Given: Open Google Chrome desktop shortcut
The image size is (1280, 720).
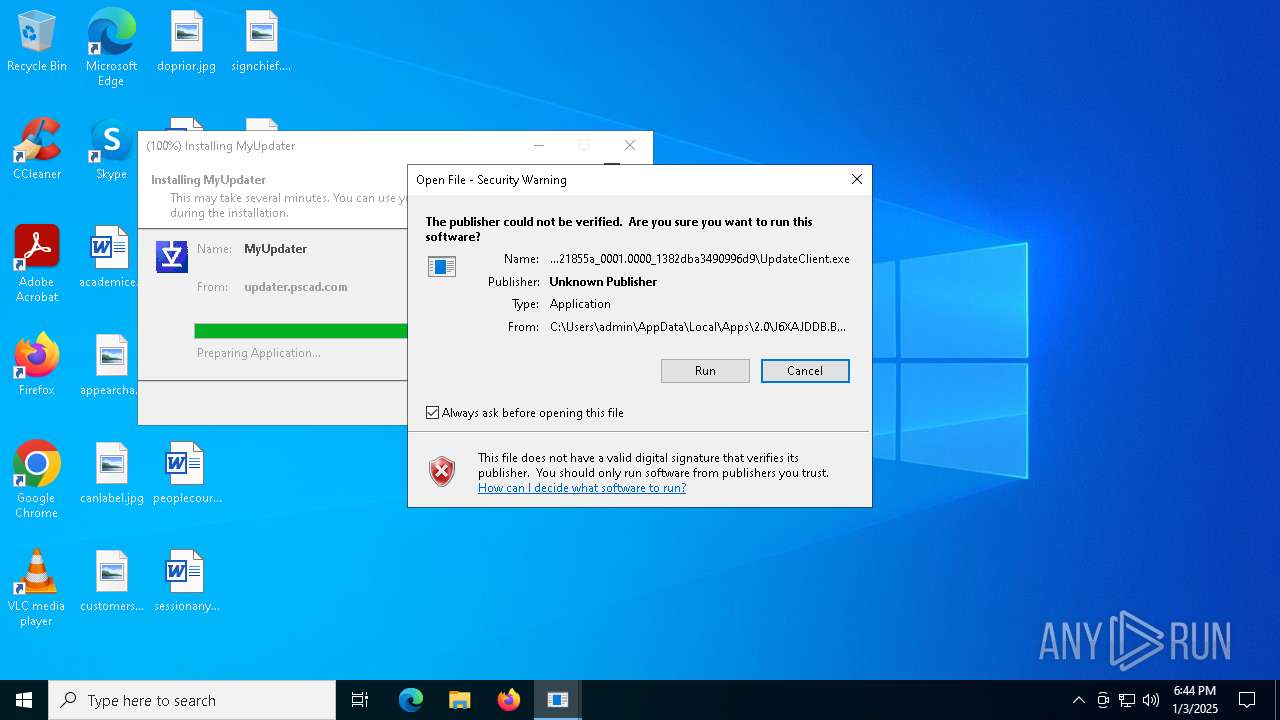Looking at the screenshot, I should pyautogui.click(x=37, y=480).
